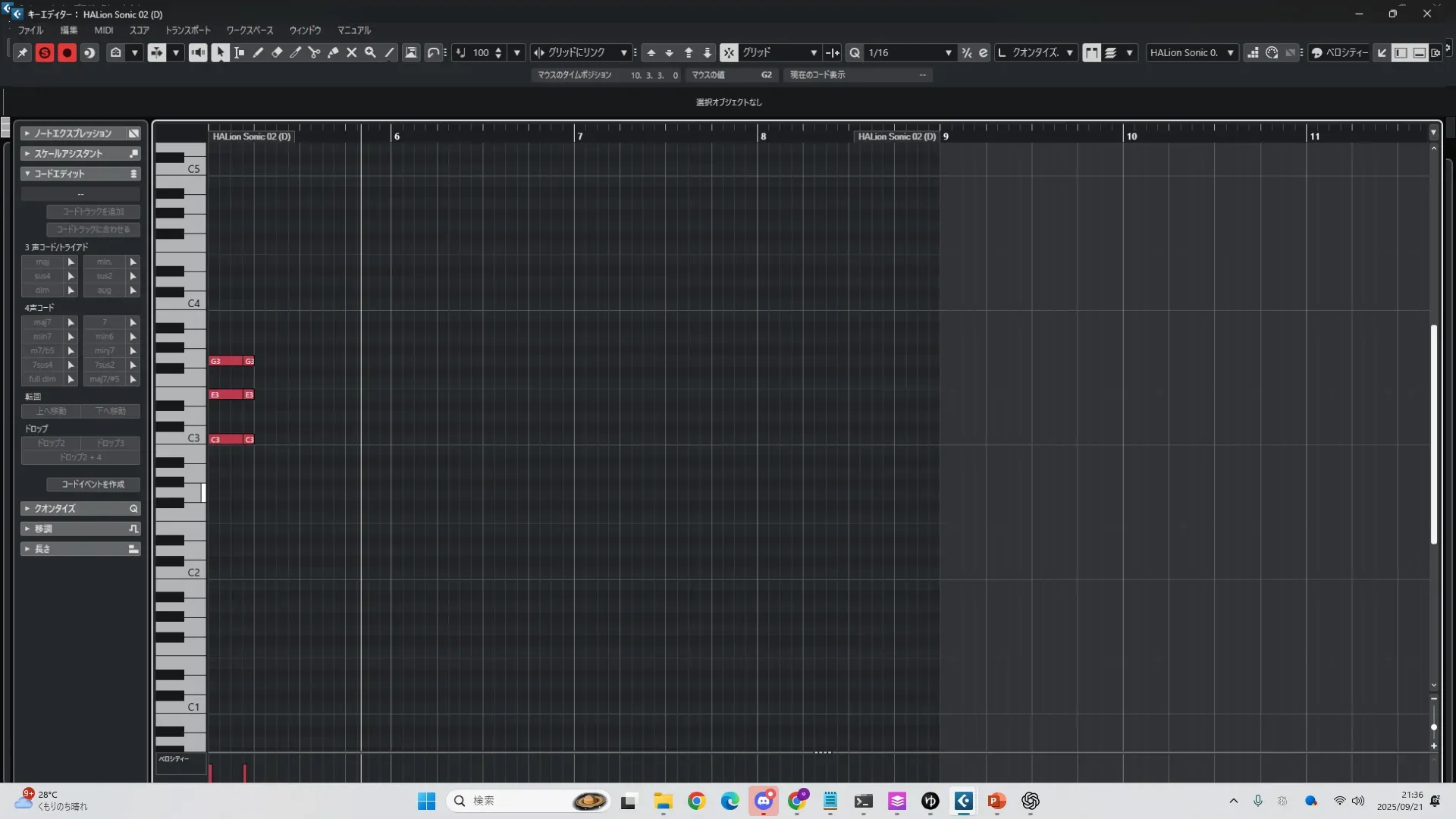Select the Glue tool
The width and height of the screenshot is (1456, 819).
(333, 52)
